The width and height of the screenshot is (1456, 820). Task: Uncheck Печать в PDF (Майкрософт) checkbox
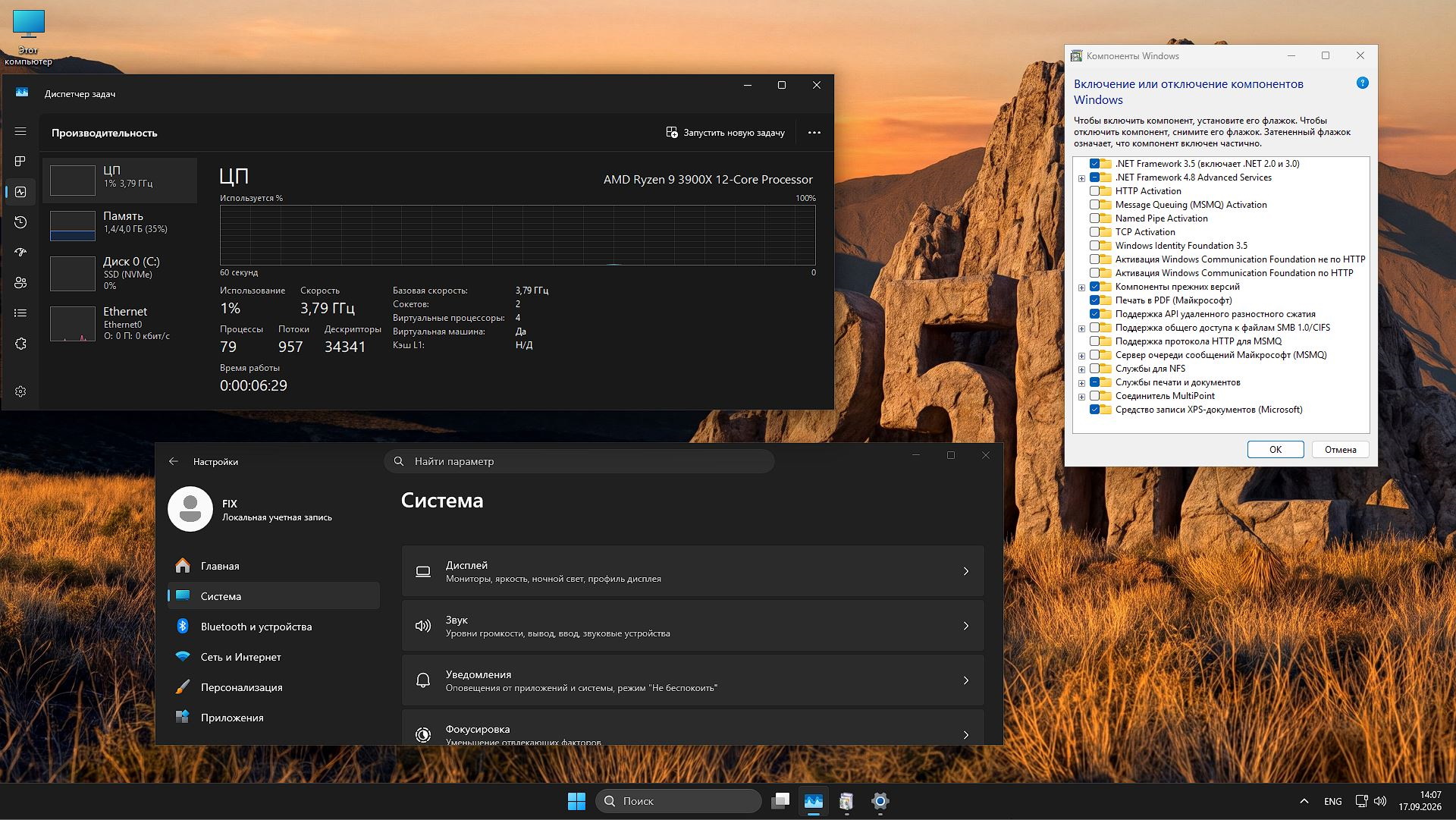pyautogui.click(x=1094, y=300)
